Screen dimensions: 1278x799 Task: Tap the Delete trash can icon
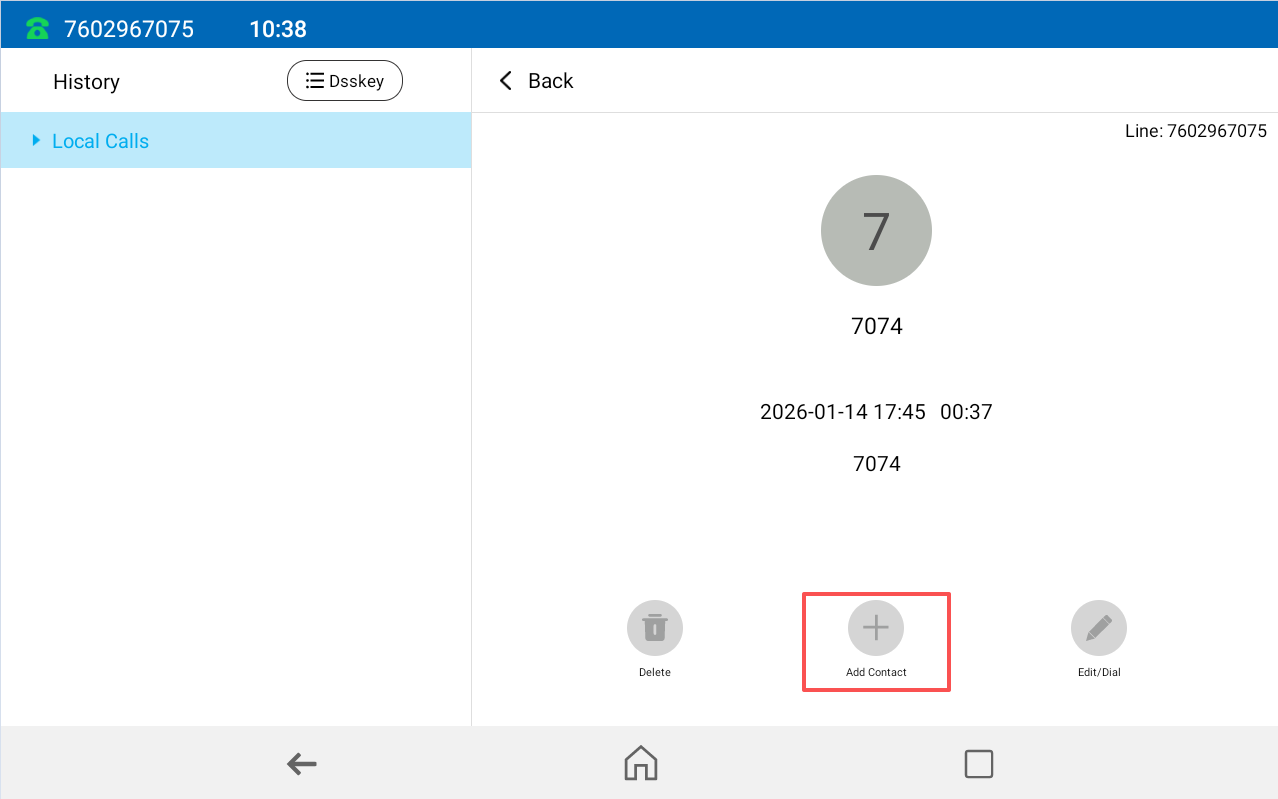pos(654,628)
